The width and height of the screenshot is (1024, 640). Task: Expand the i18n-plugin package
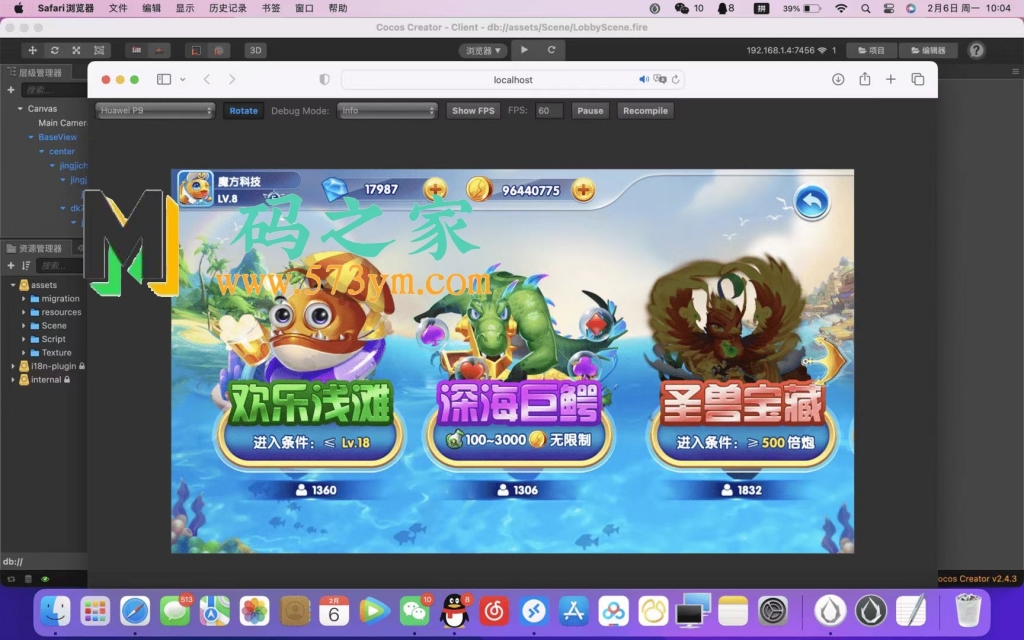(12, 366)
